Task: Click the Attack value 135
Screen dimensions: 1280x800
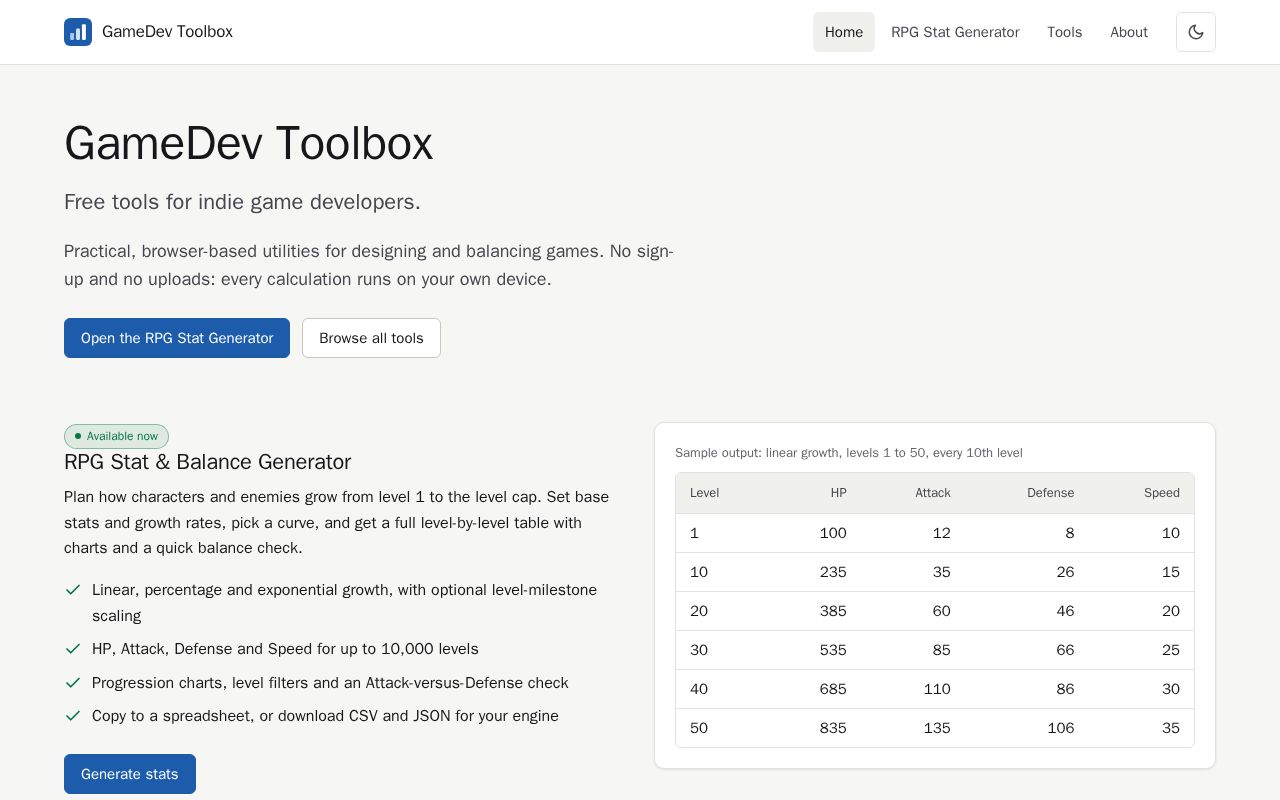Action: point(937,728)
